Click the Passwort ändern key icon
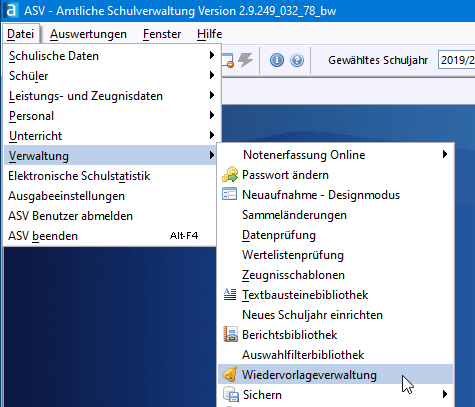 coord(230,175)
